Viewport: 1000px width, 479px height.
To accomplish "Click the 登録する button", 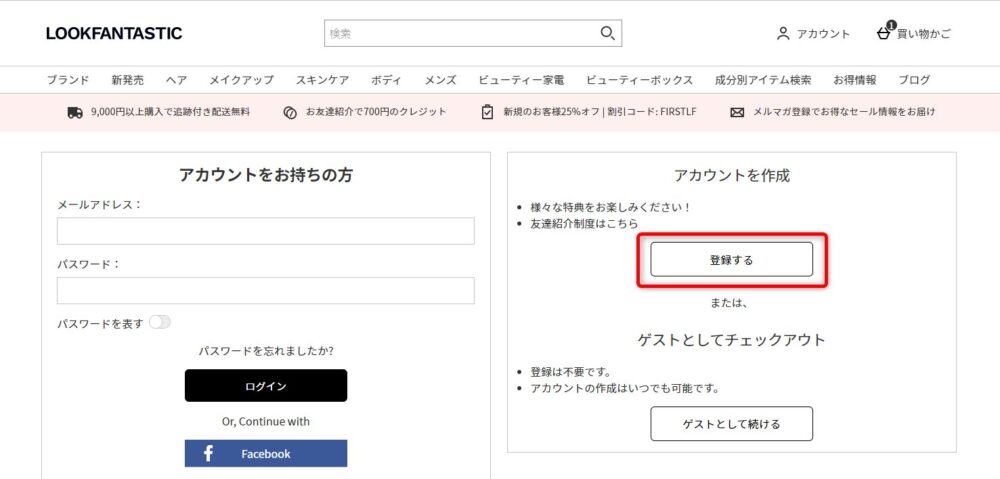I will point(732,260).
